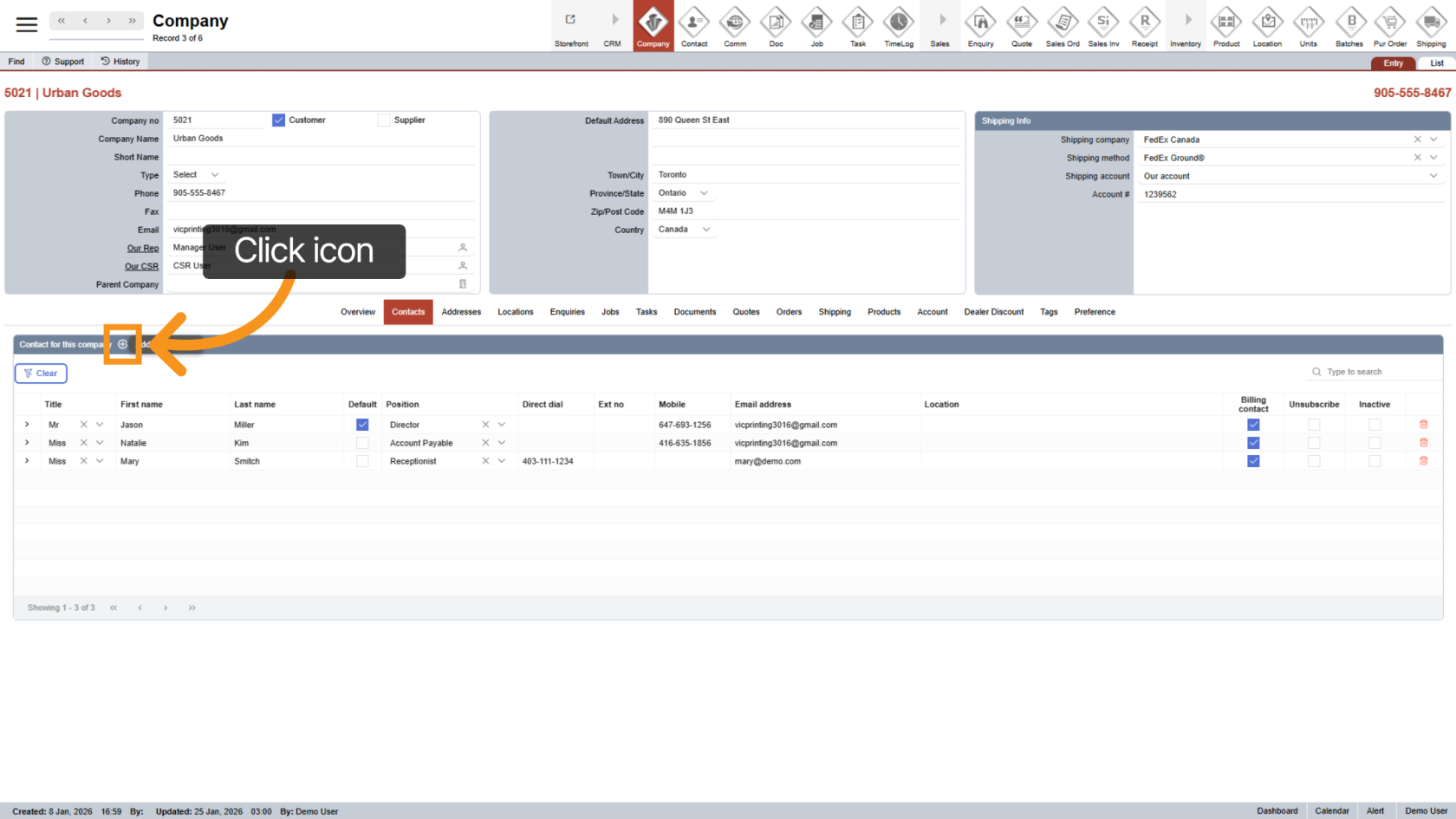
Task: Enable the Supplier checkbox
Action: [x=384, y=120]
